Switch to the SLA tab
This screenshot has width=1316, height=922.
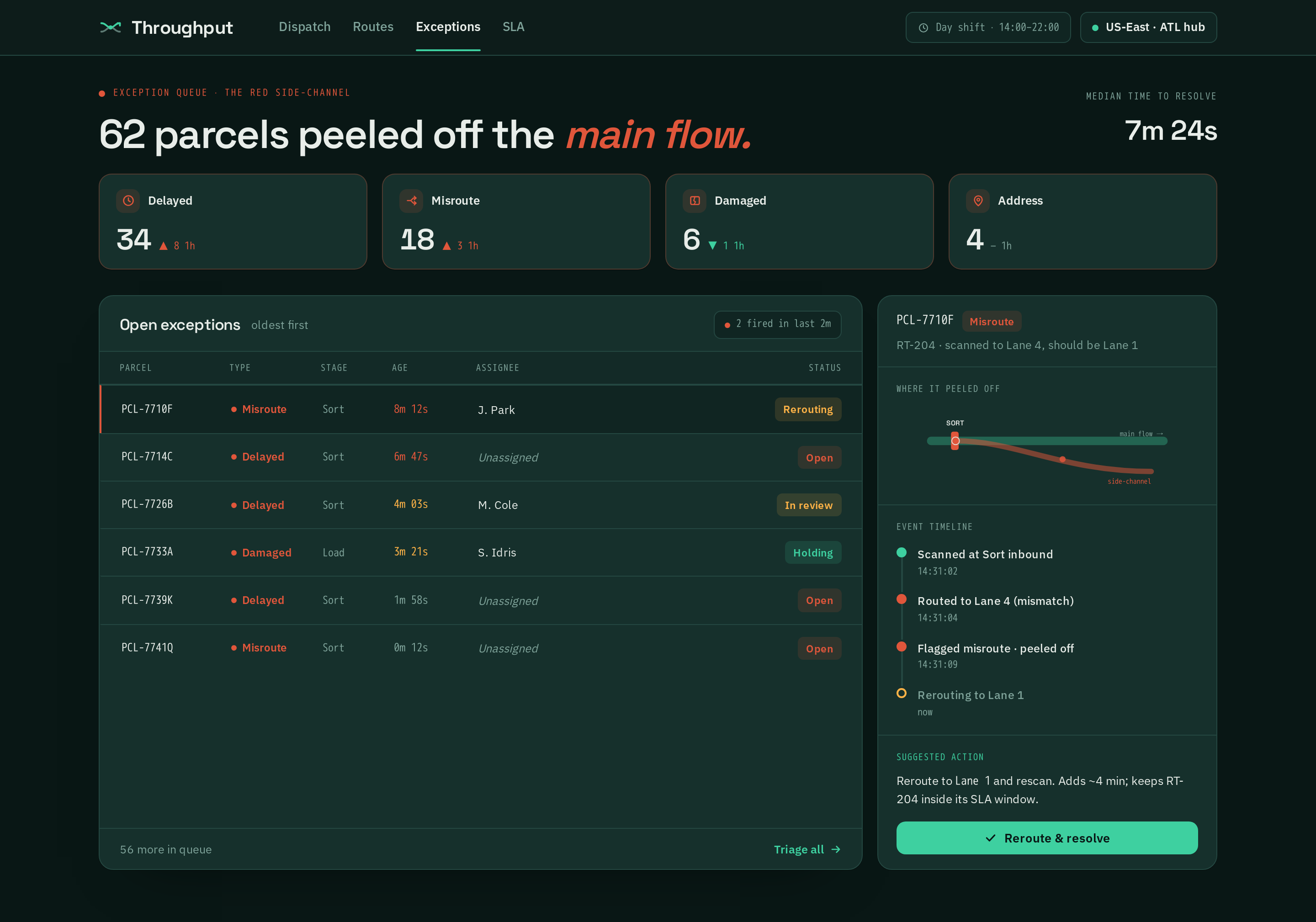pos(513,27)
